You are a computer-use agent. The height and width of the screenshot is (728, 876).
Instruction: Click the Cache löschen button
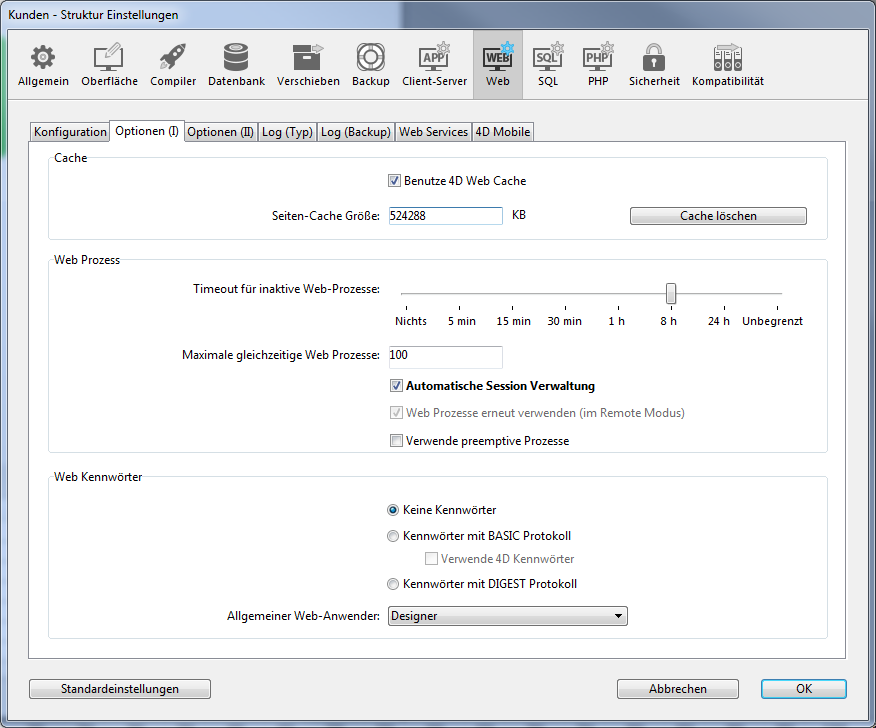[x=718, y=216]
